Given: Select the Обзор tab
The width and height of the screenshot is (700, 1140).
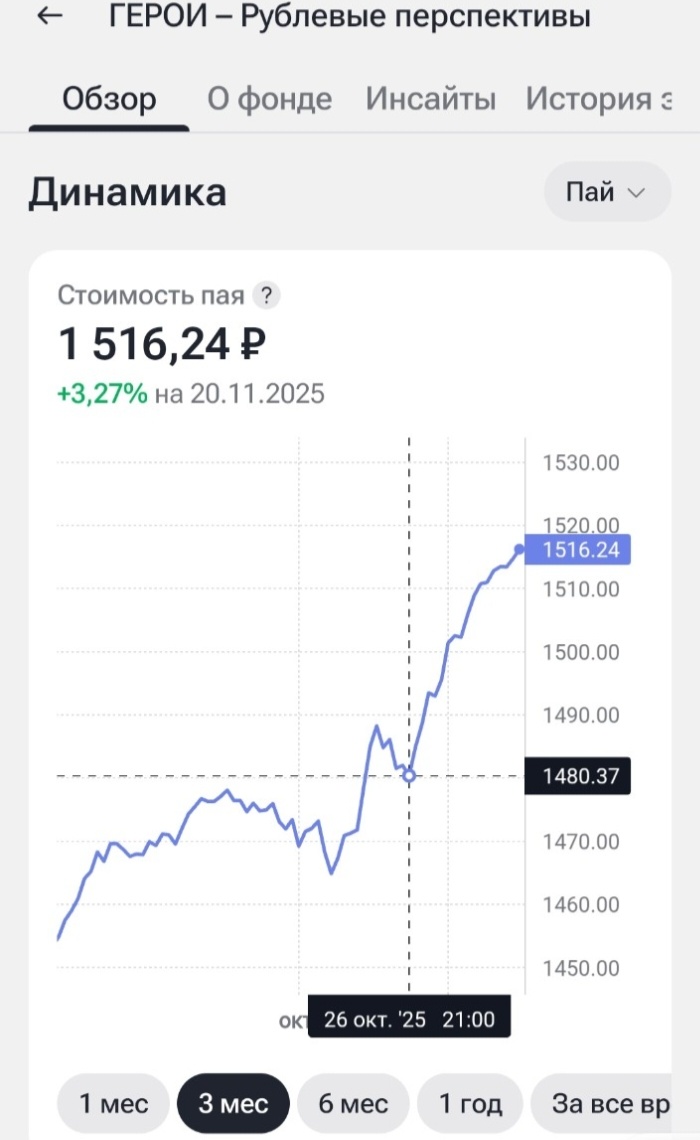Looking at the screenshot, I should 110,99.
